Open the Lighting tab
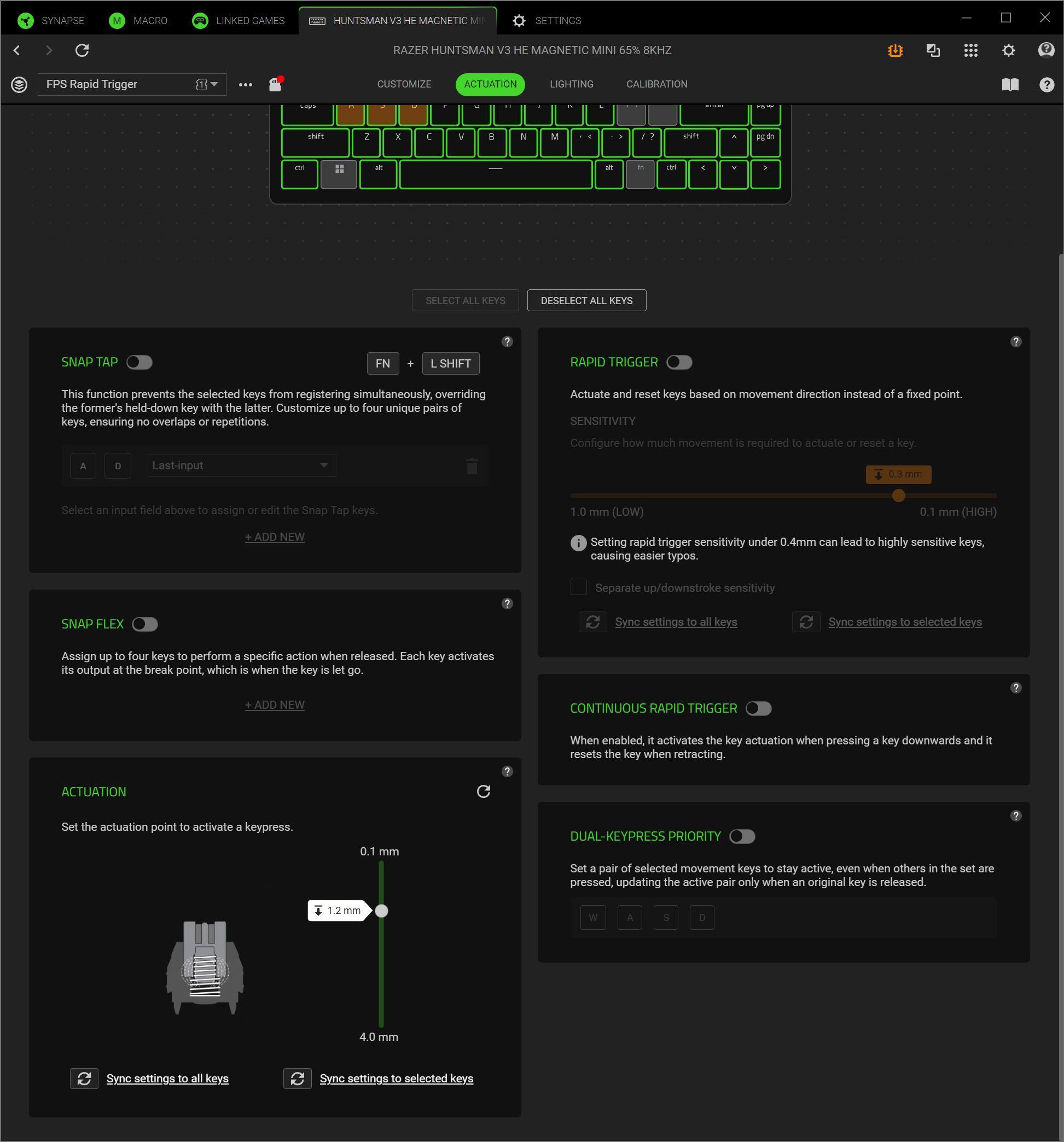1064x1142 pixels. (x=572, y=84)
